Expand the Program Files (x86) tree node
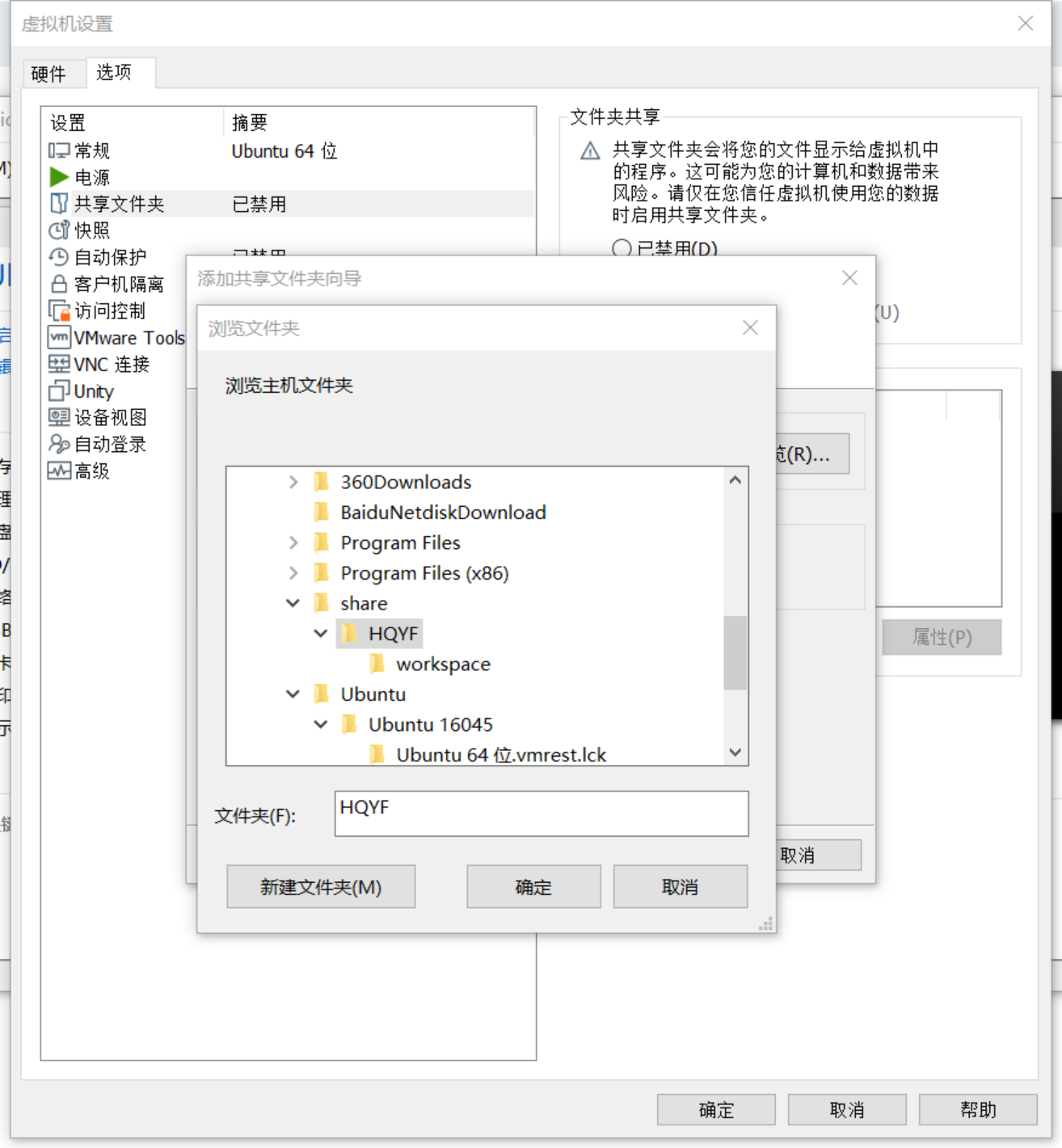Screen dimensions: 1062x1148 pyautogui.click(x=293, y=572)
